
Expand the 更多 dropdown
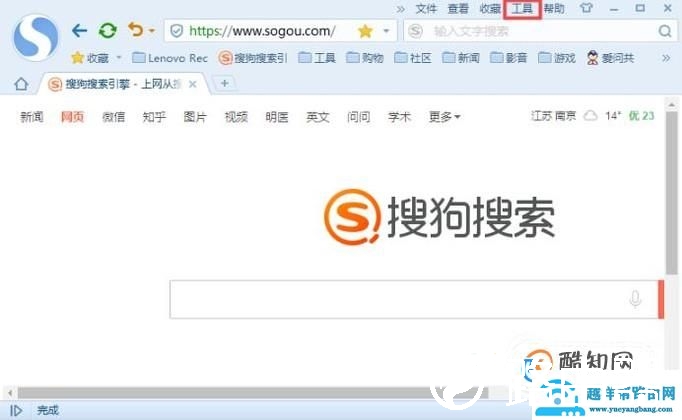[445, 117]
